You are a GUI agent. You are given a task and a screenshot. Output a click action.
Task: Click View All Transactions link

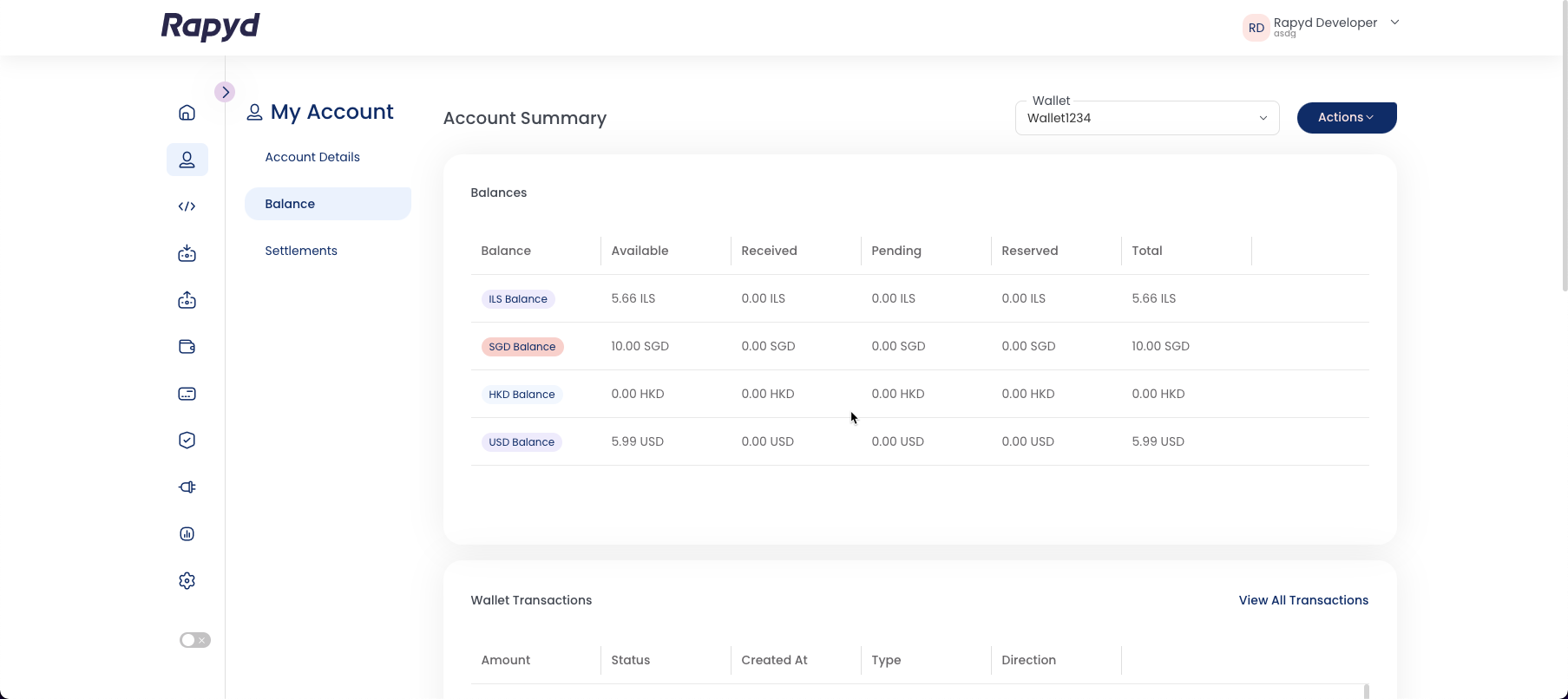coord(1303,600)
